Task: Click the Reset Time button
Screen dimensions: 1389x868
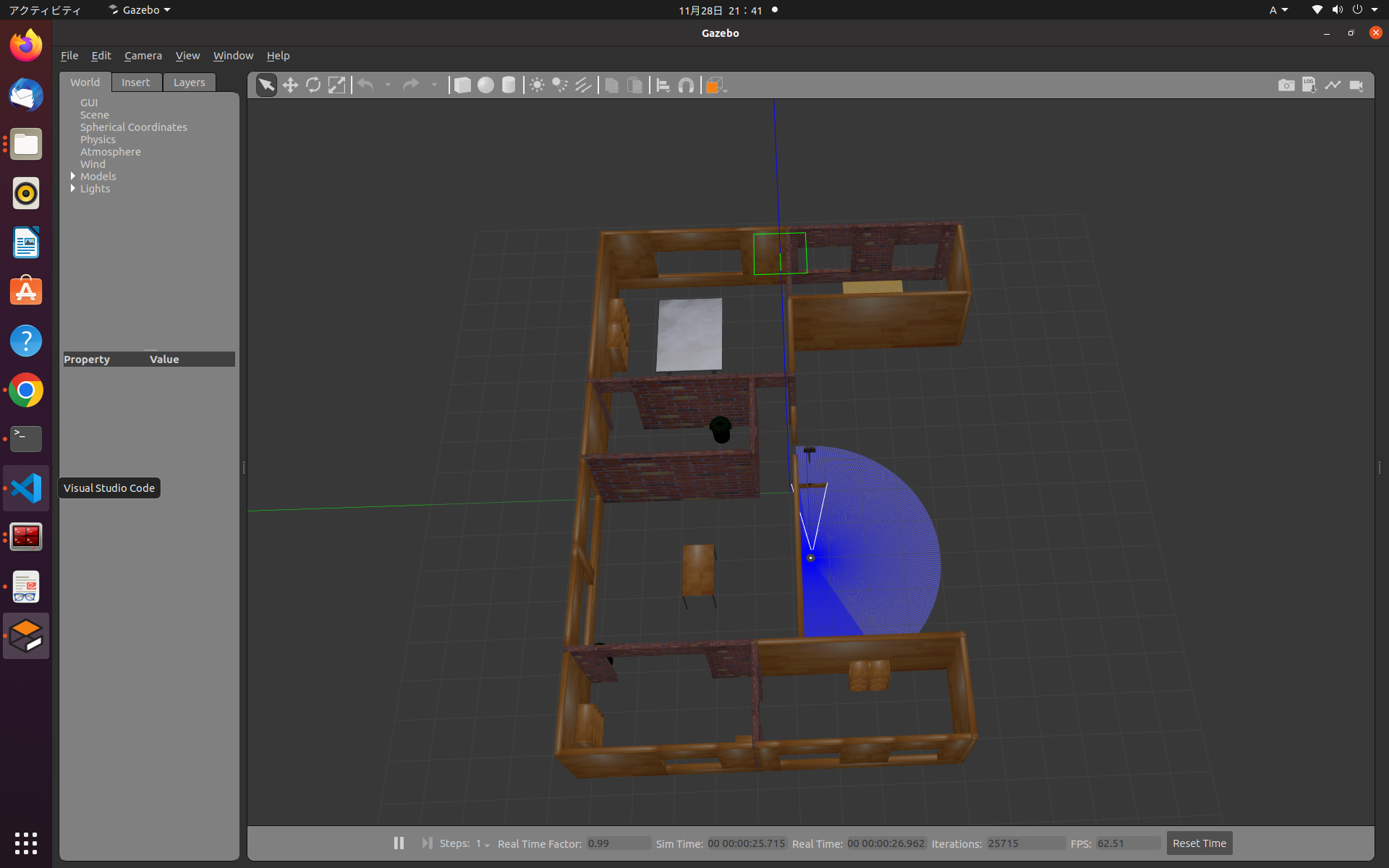Action: click(1199, 843)
